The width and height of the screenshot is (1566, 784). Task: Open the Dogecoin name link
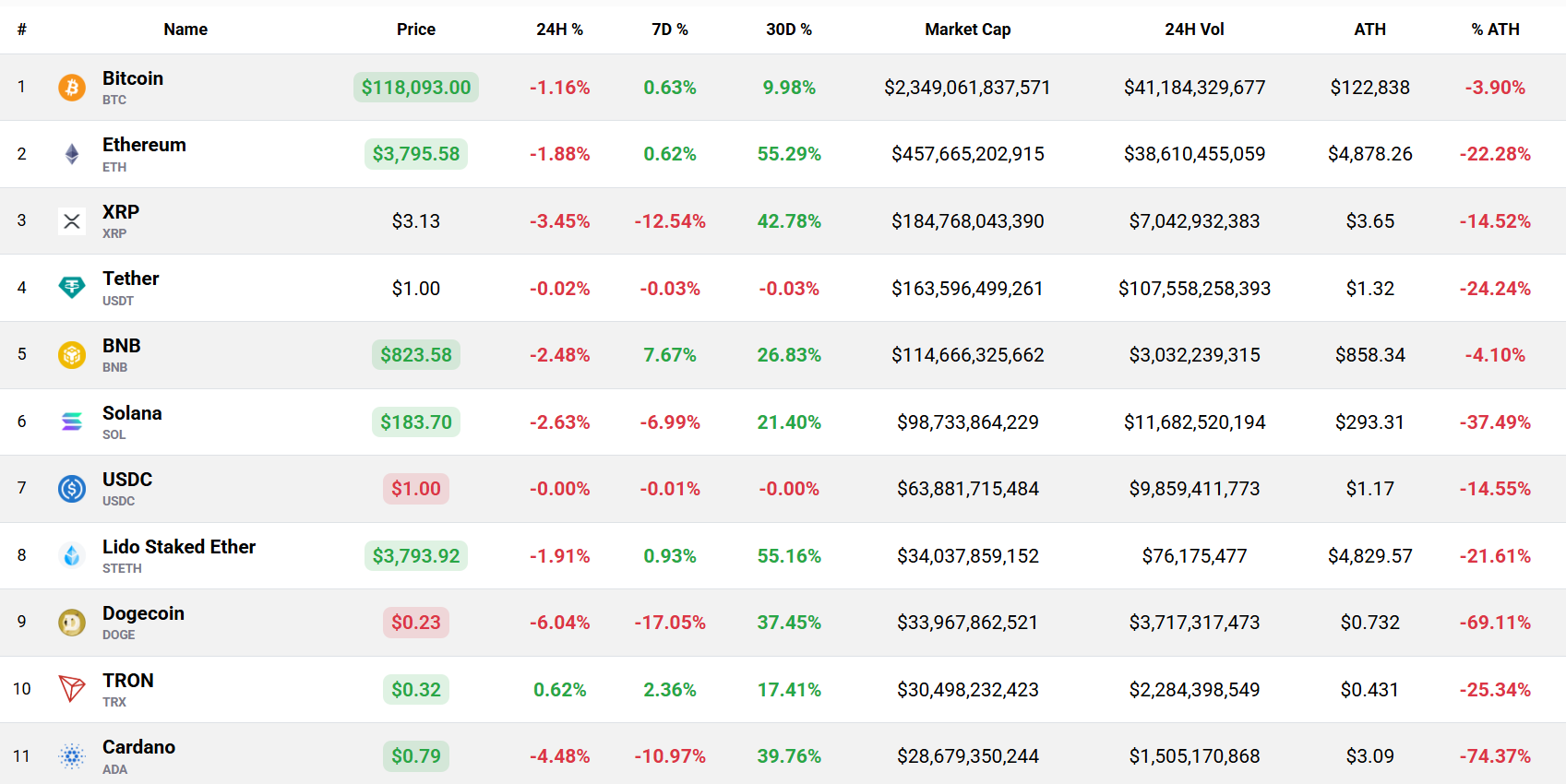pos(143,613)
